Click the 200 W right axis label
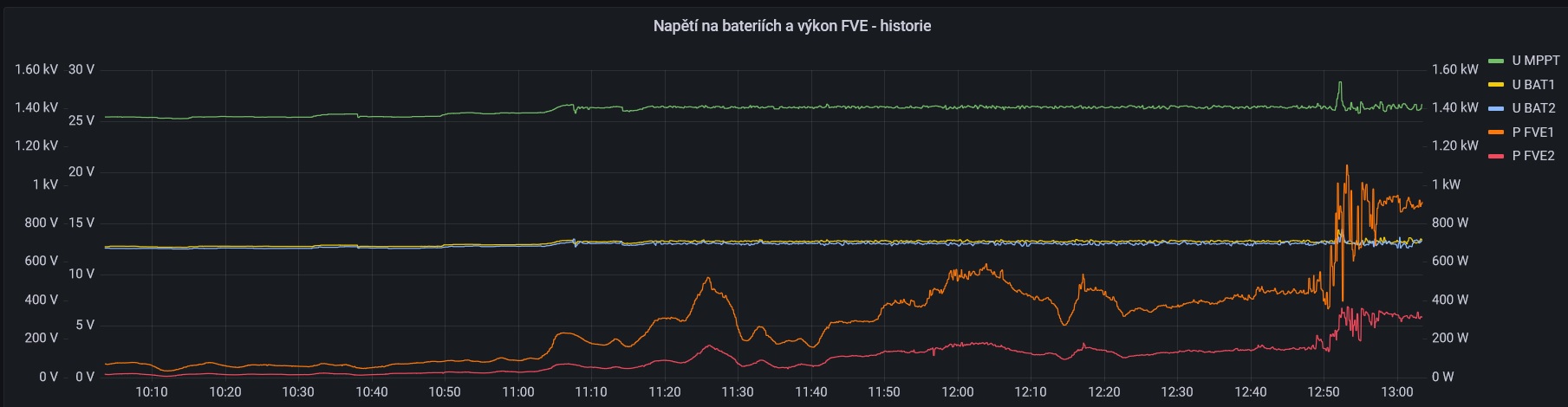Viewport: 1568px width, 407px height. (1450, 338)
